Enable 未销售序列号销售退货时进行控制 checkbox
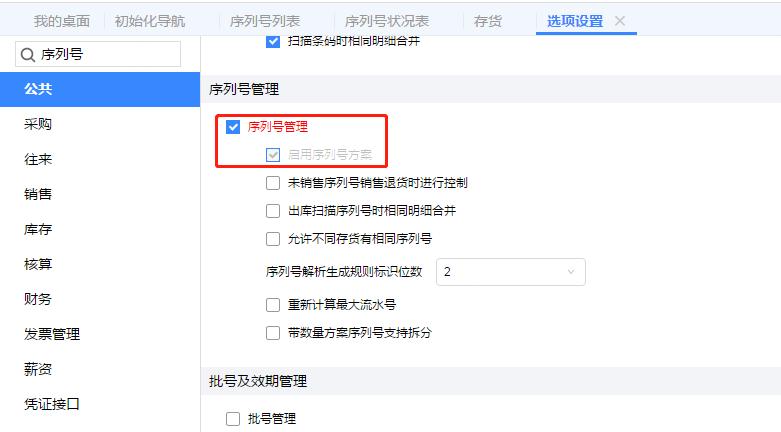 (x=273, y=183)
